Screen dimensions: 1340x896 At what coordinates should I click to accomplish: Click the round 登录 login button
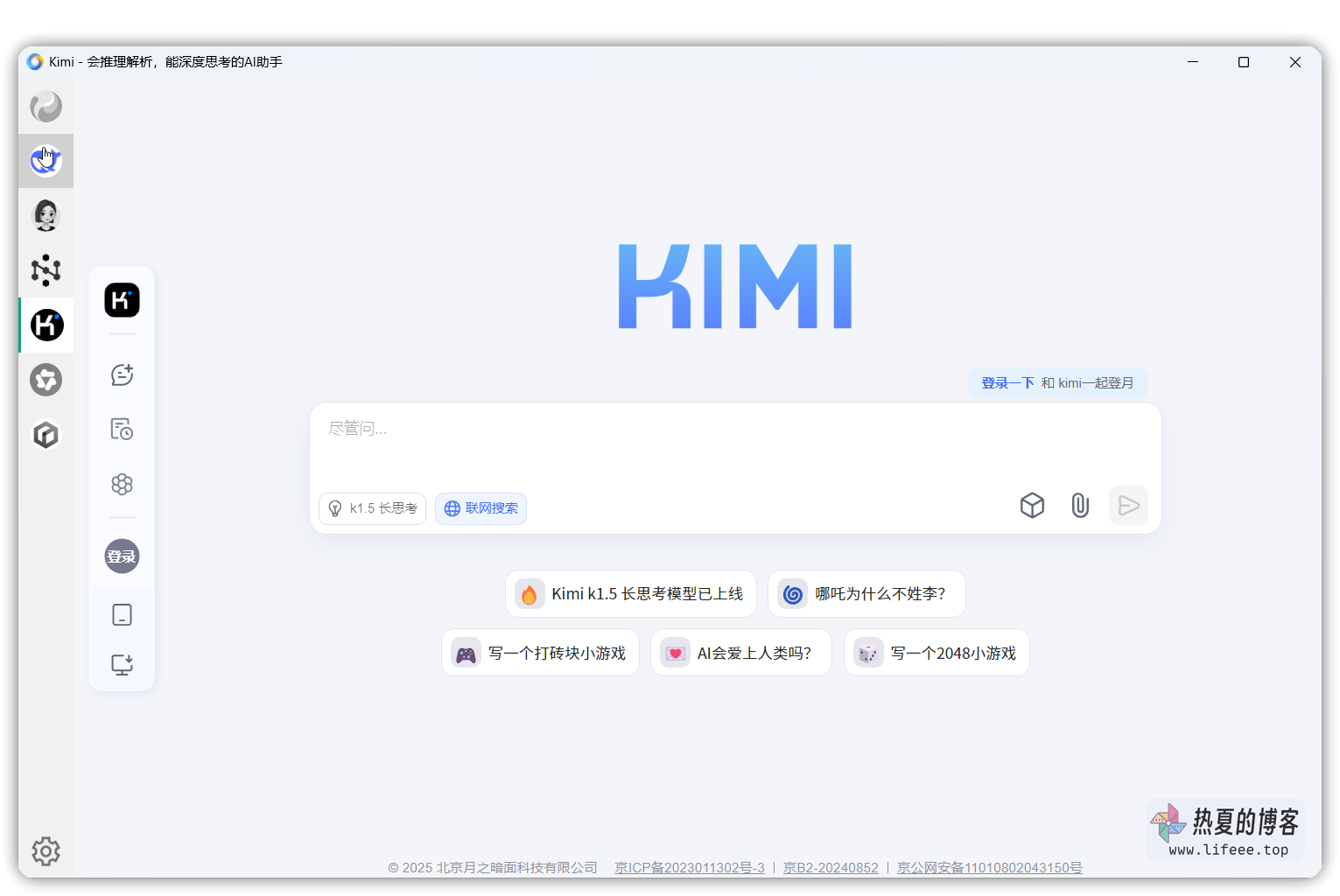122,556
